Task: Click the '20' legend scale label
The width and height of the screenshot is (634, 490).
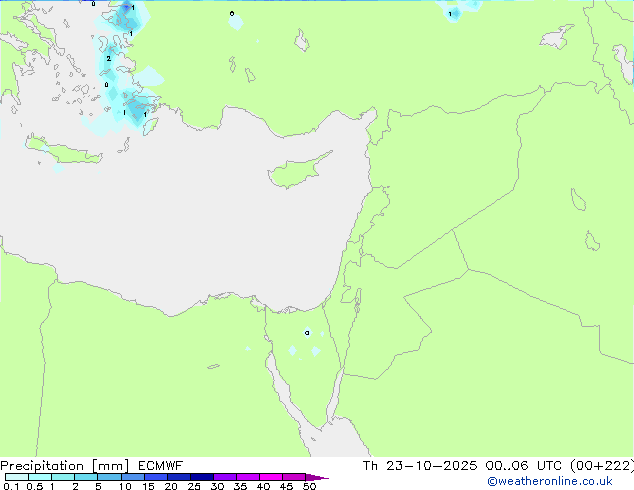Action: 171,486
